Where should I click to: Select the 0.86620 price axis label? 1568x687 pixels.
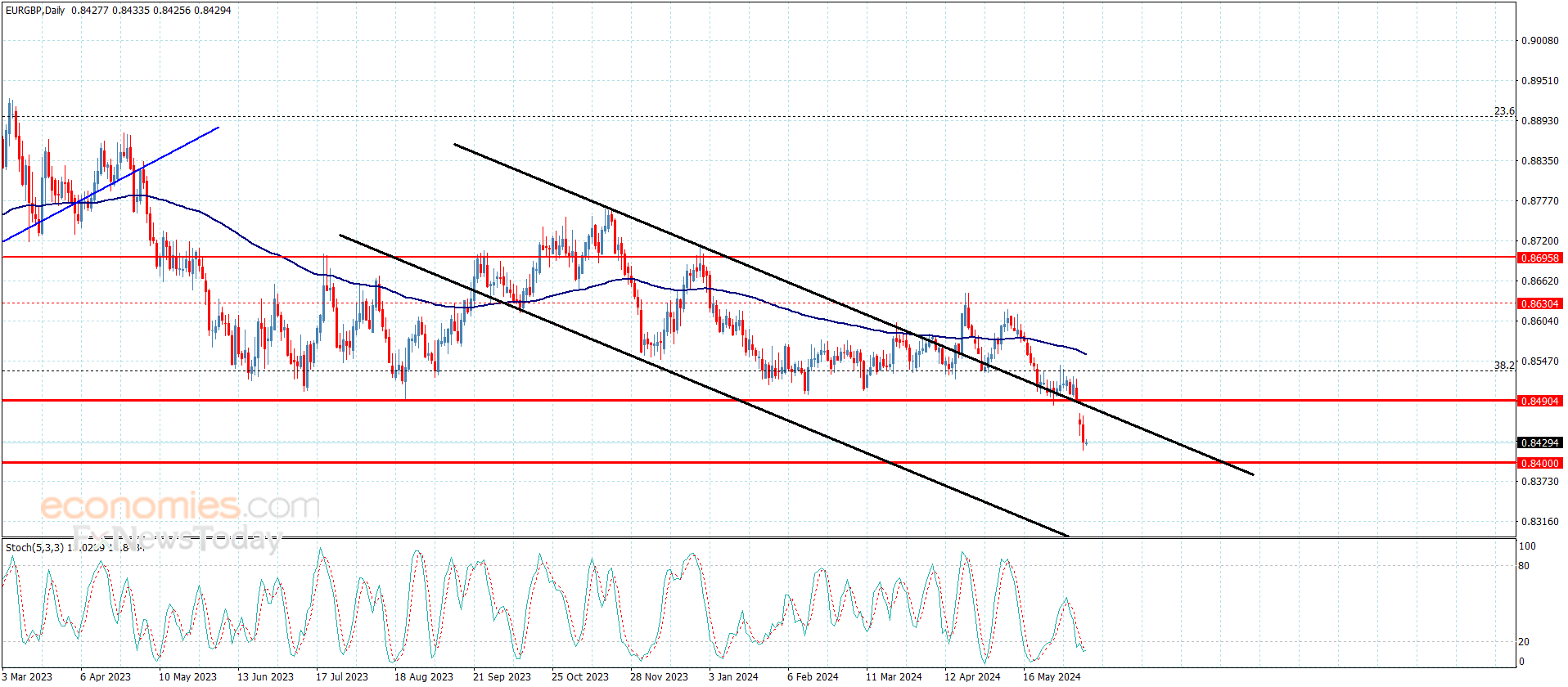pyautogui.click(x=1539, y=281)
